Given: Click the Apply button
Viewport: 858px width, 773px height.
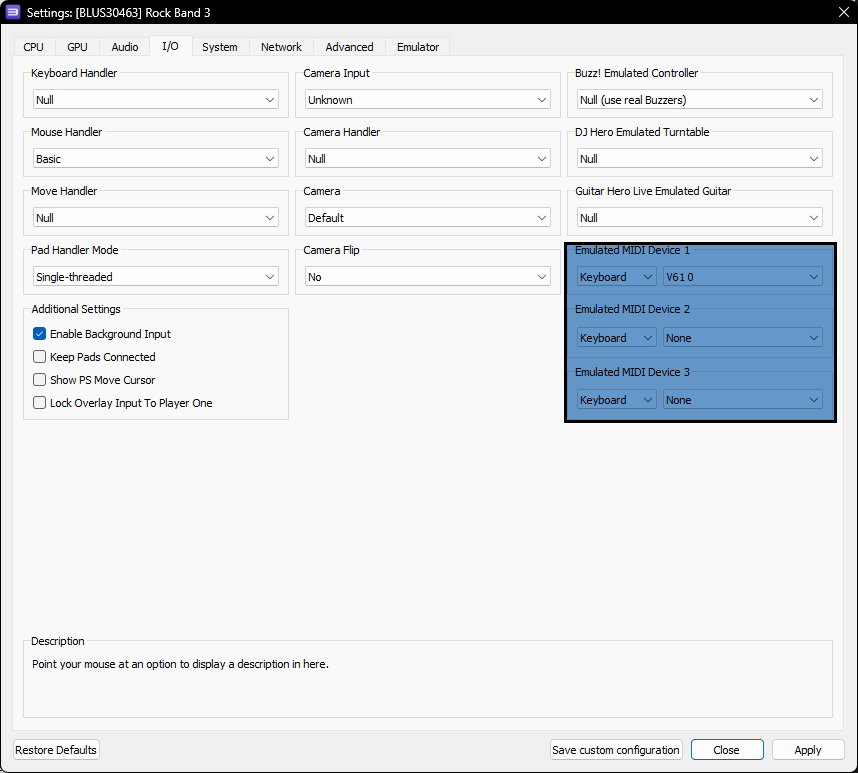Looking at the screenshot, I should click(808, 749).
